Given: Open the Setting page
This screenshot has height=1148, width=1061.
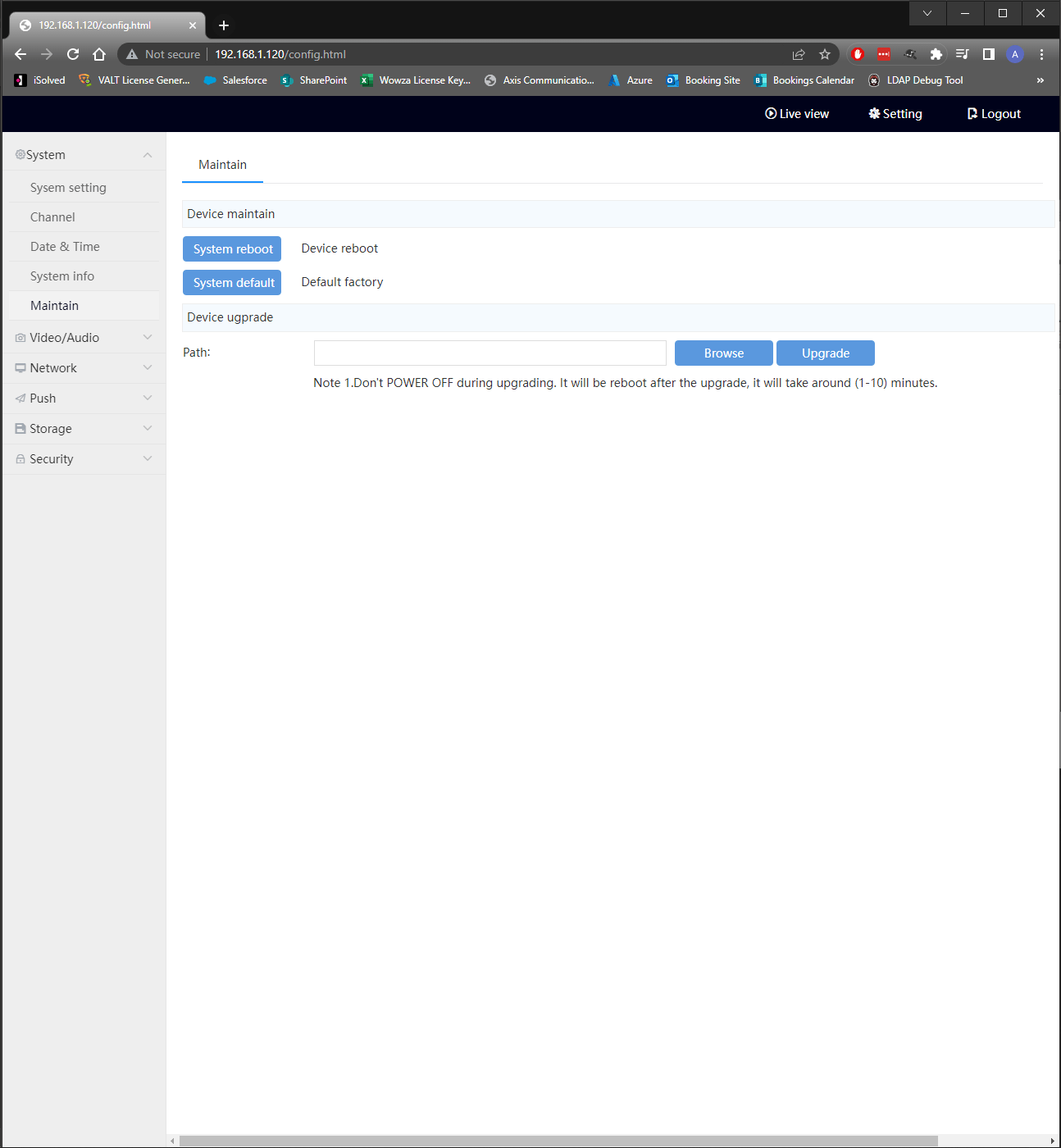Looking at the screenshot, I should (895, 114).
